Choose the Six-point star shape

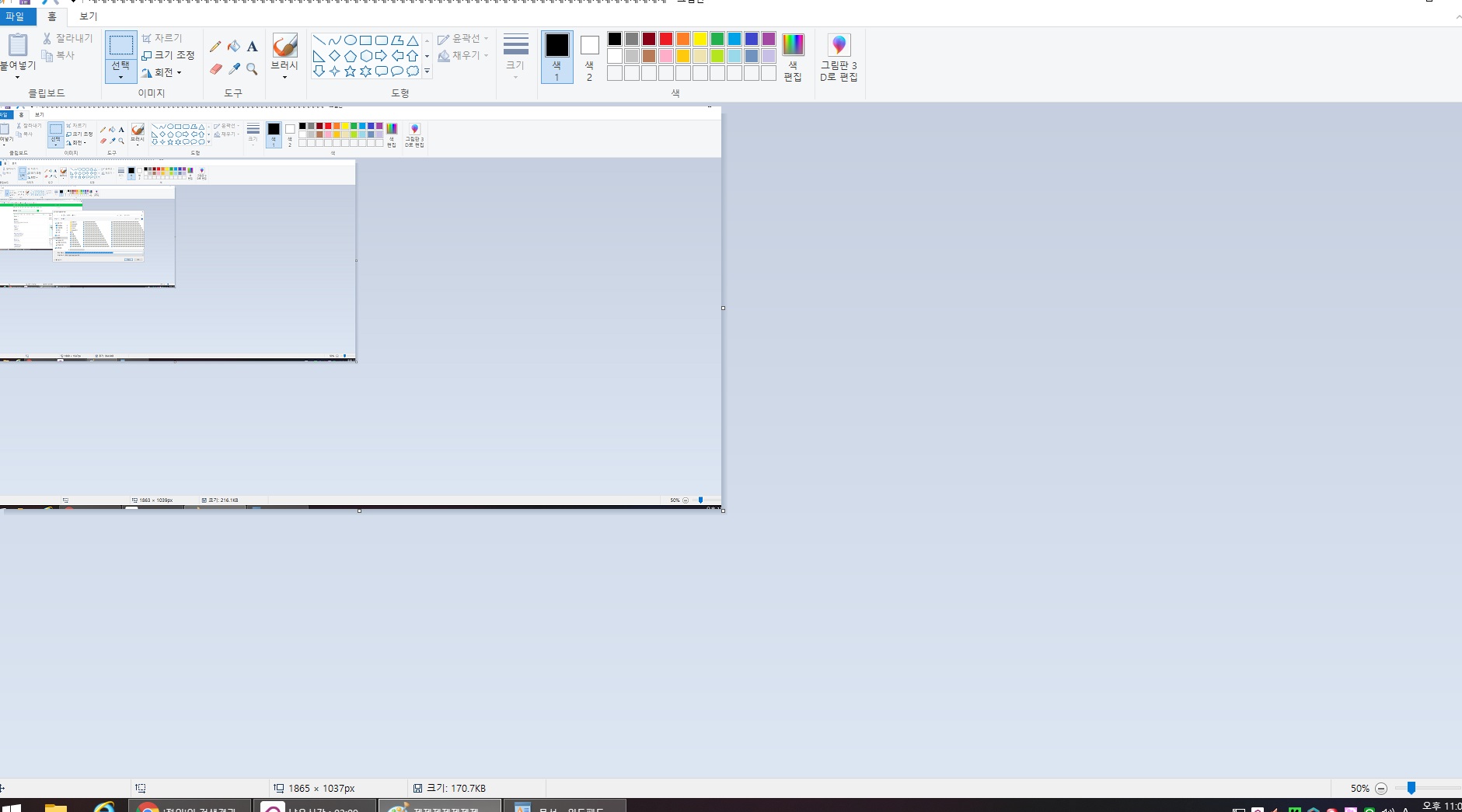(x=365, y=71)
